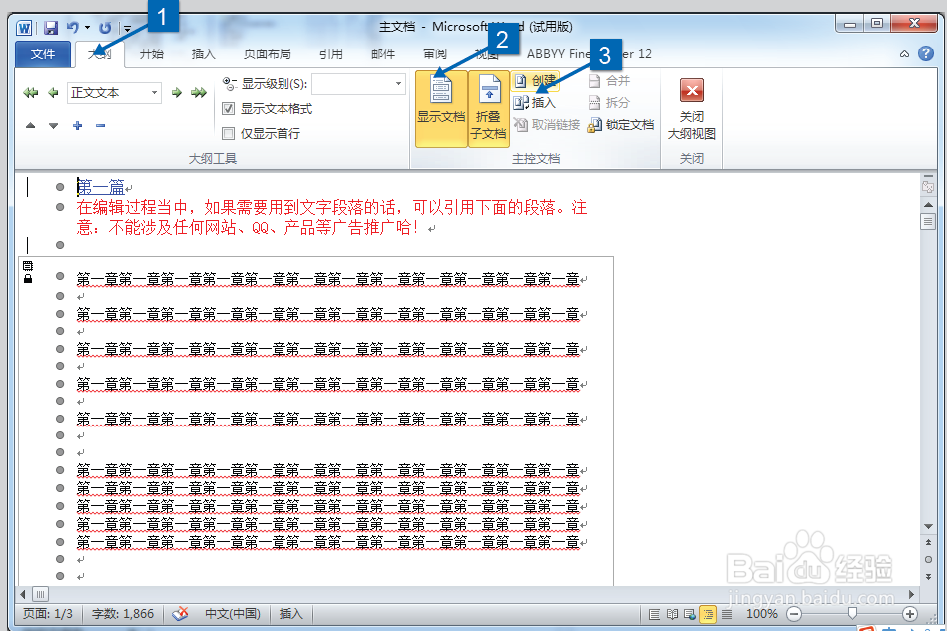Click the Word application icon in title bar
This screenshot has width=947, height=631.
click(x=24, y=28)
